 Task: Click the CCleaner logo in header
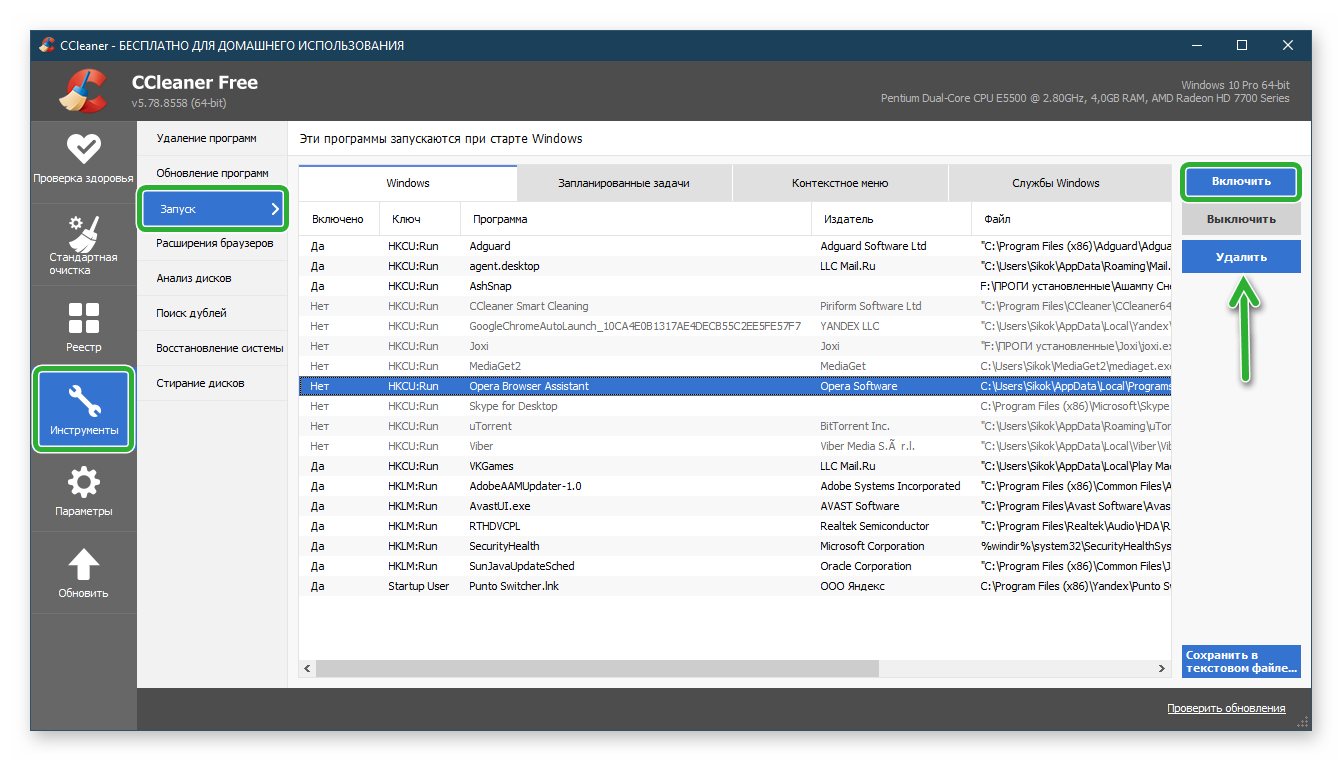83,91
